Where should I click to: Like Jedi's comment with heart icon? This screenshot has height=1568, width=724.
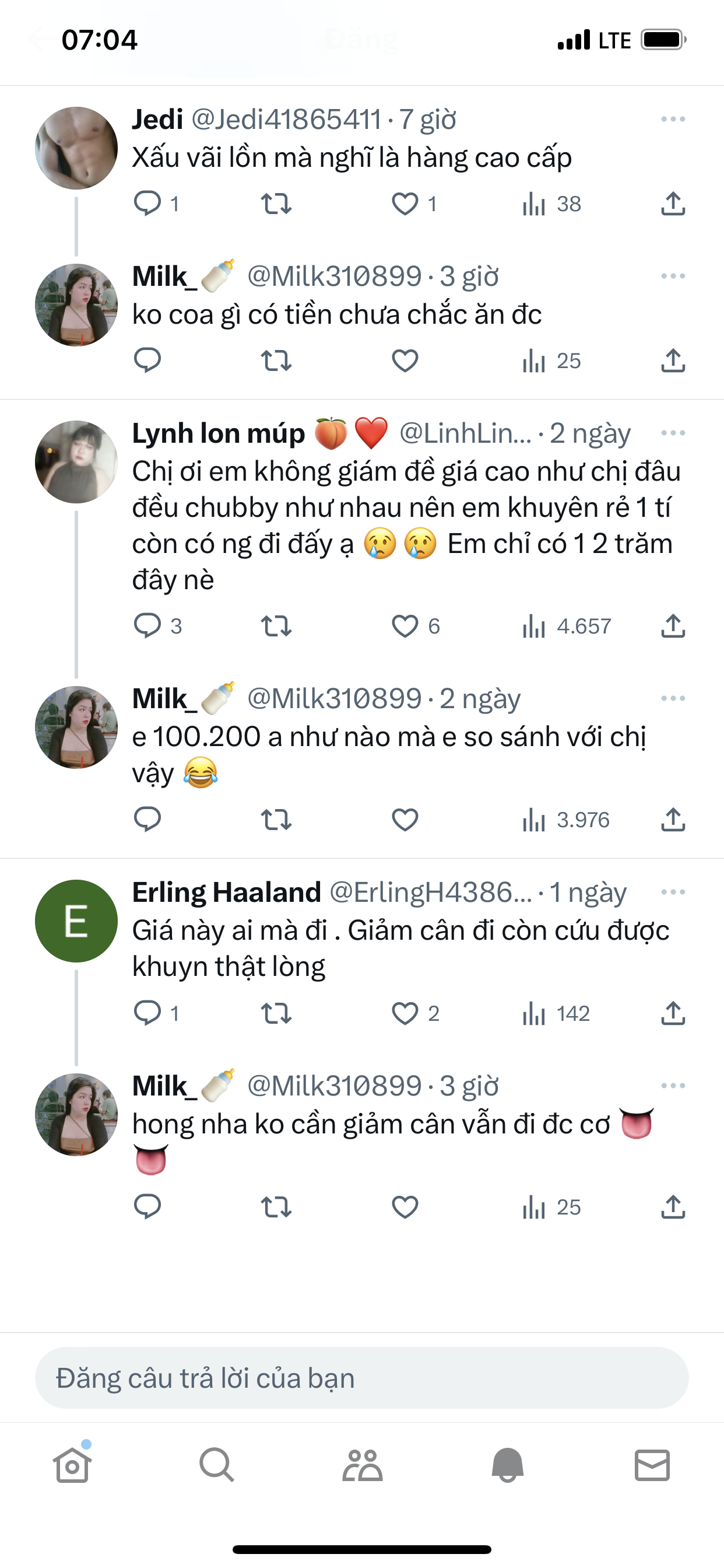pyautogui.click(x=405, y=204)
